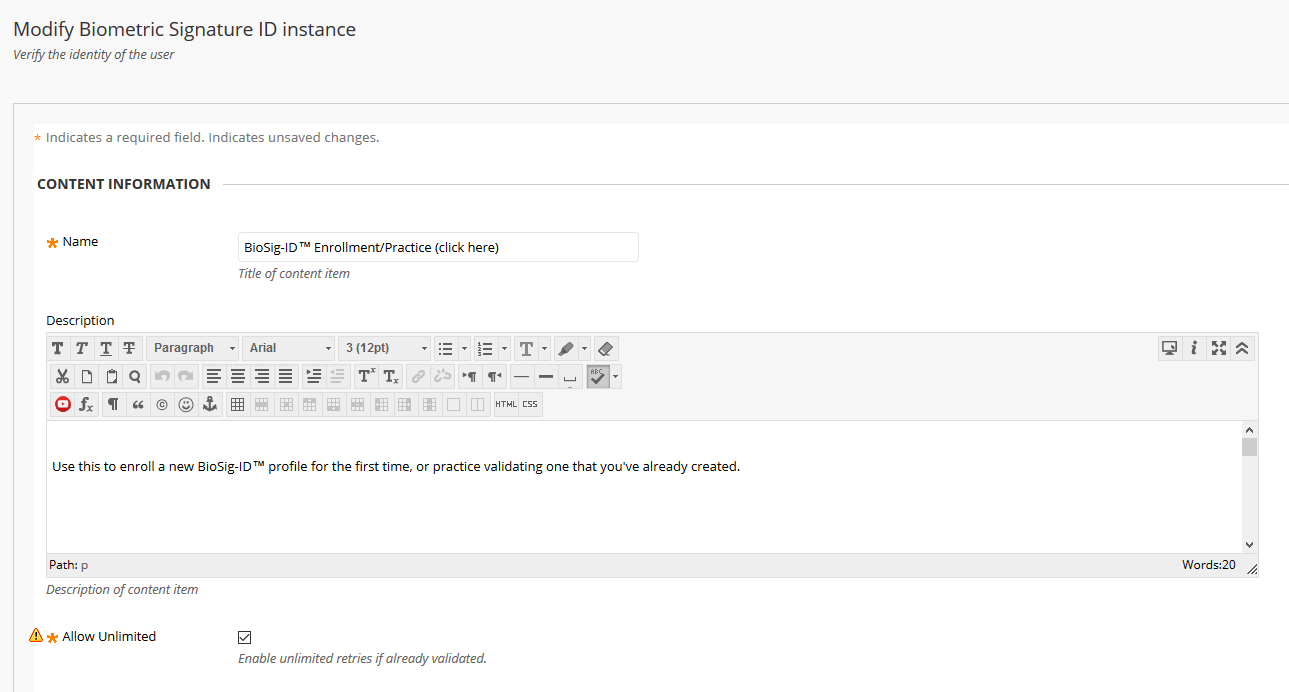Set left-to-right text direction
This screenshot has width=1289, height=692.
point(469,377)
